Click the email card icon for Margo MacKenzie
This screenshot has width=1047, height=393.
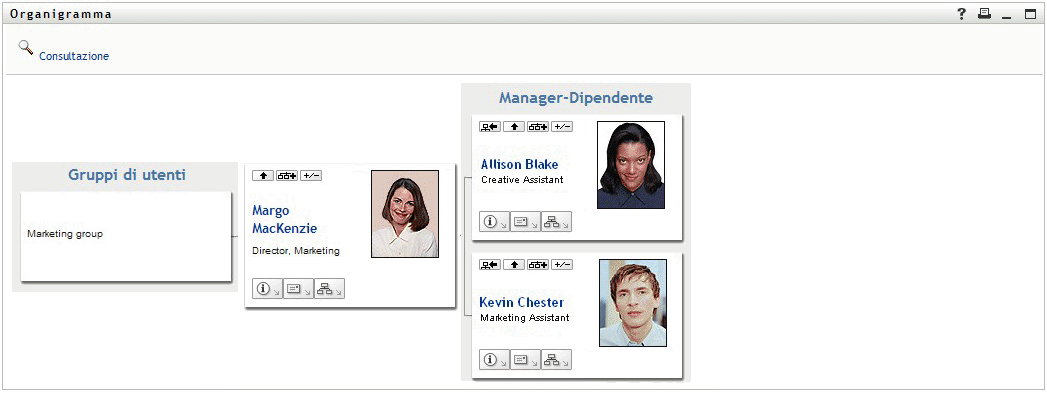pos(298,289)
